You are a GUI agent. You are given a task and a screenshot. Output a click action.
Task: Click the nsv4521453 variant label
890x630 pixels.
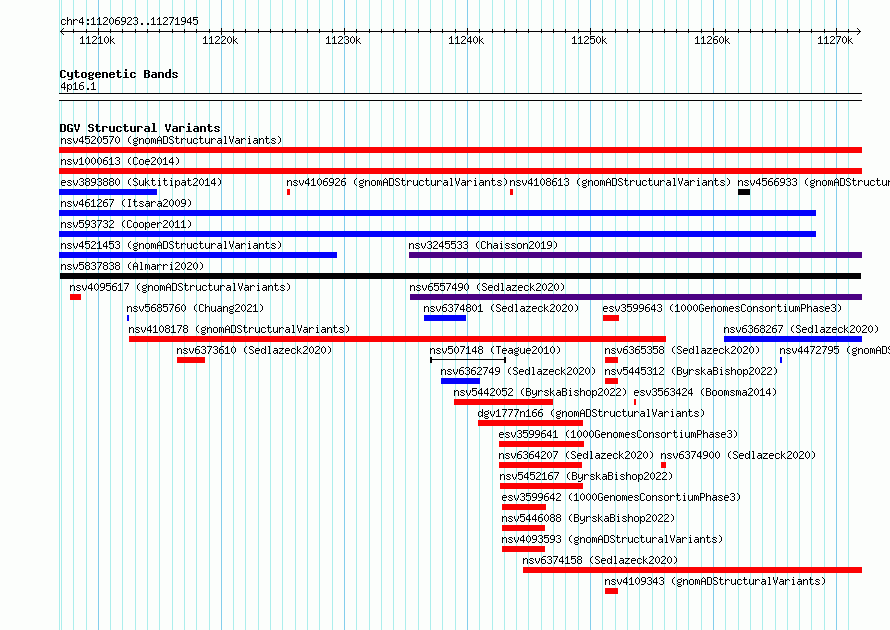coord(171,245)
